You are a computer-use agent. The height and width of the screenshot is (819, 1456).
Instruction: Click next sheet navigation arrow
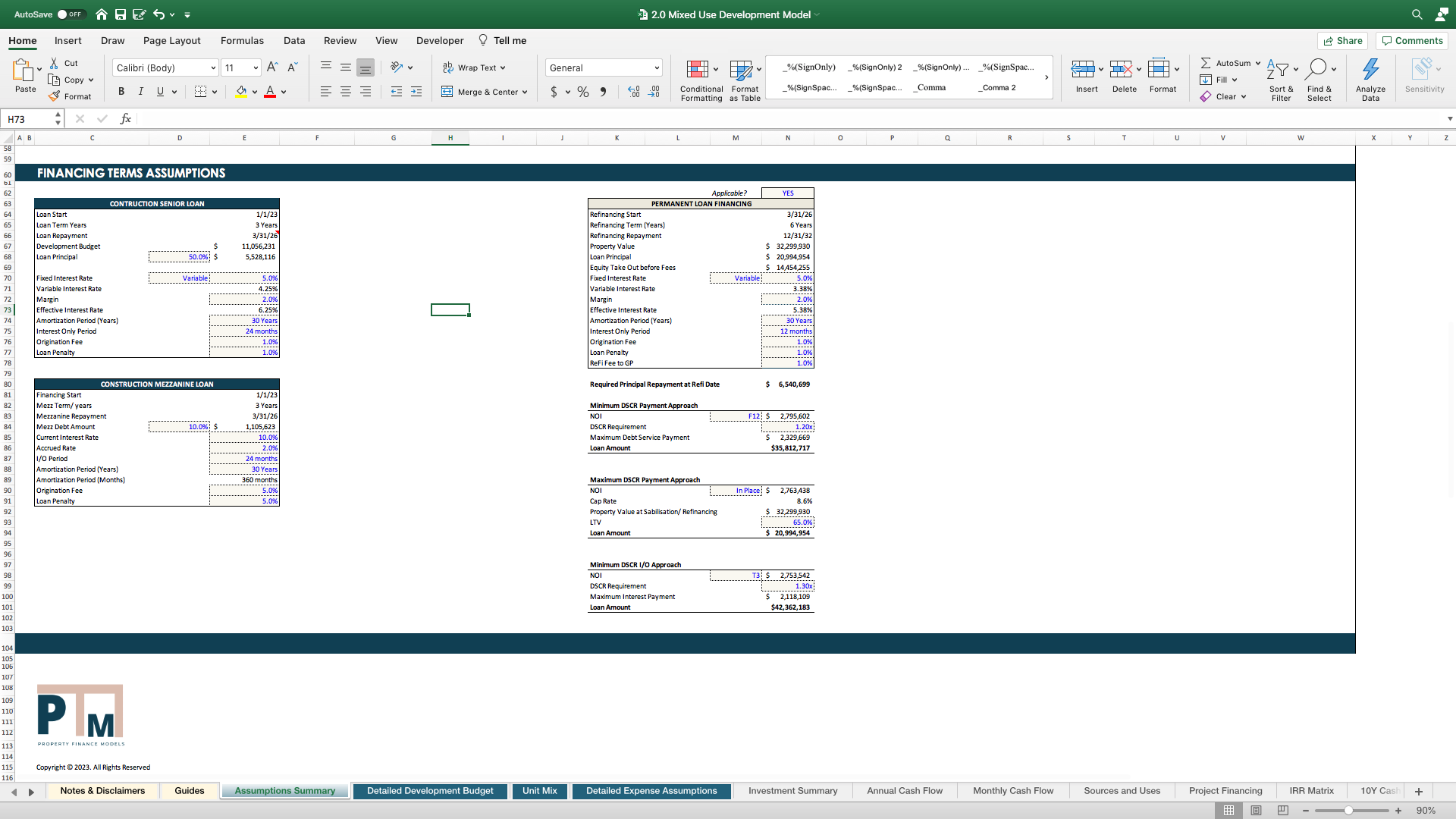31,792
